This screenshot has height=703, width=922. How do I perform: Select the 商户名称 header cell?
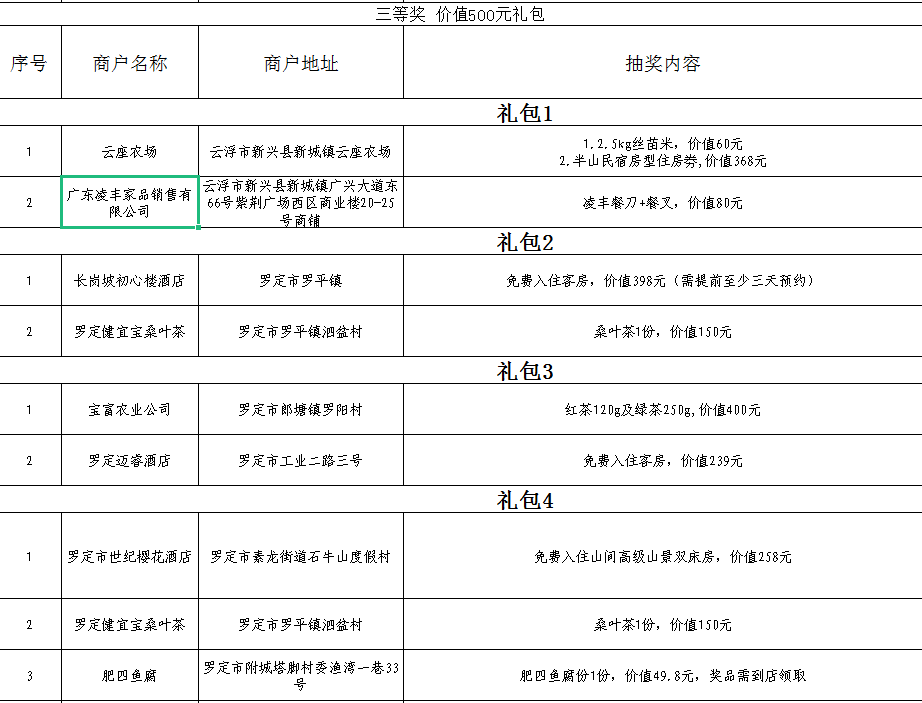click(130, 63)
